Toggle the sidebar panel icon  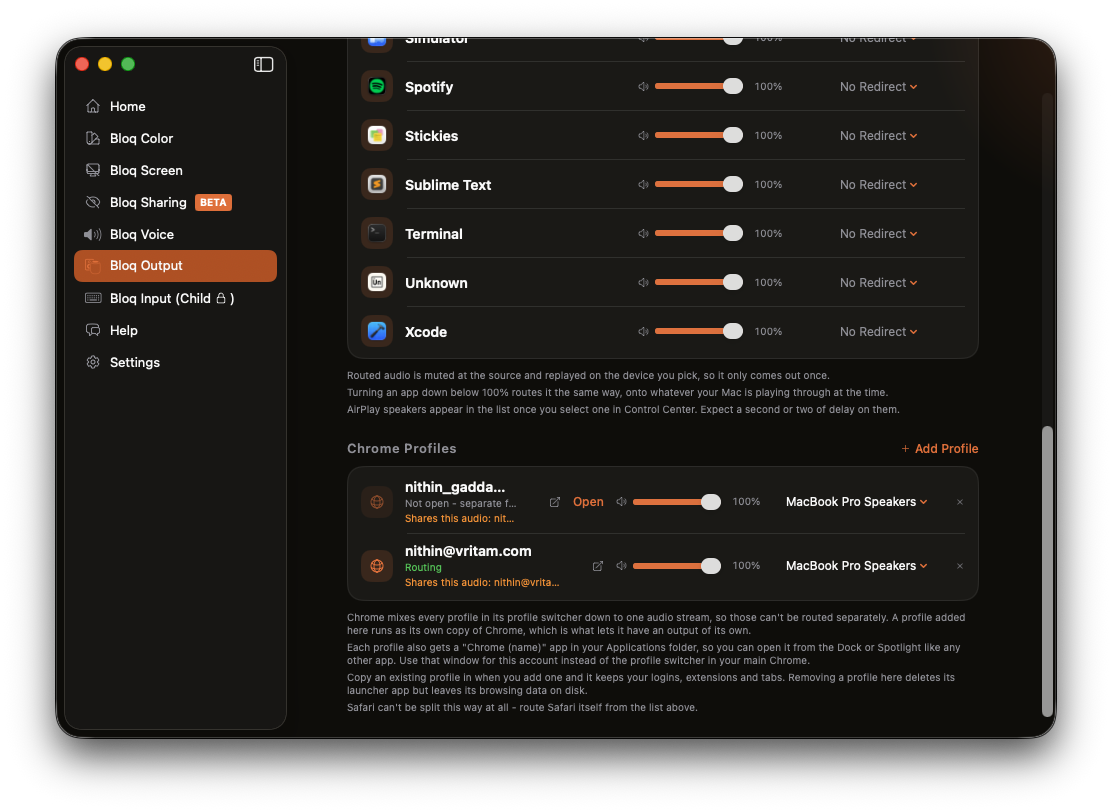click(263, 65)
